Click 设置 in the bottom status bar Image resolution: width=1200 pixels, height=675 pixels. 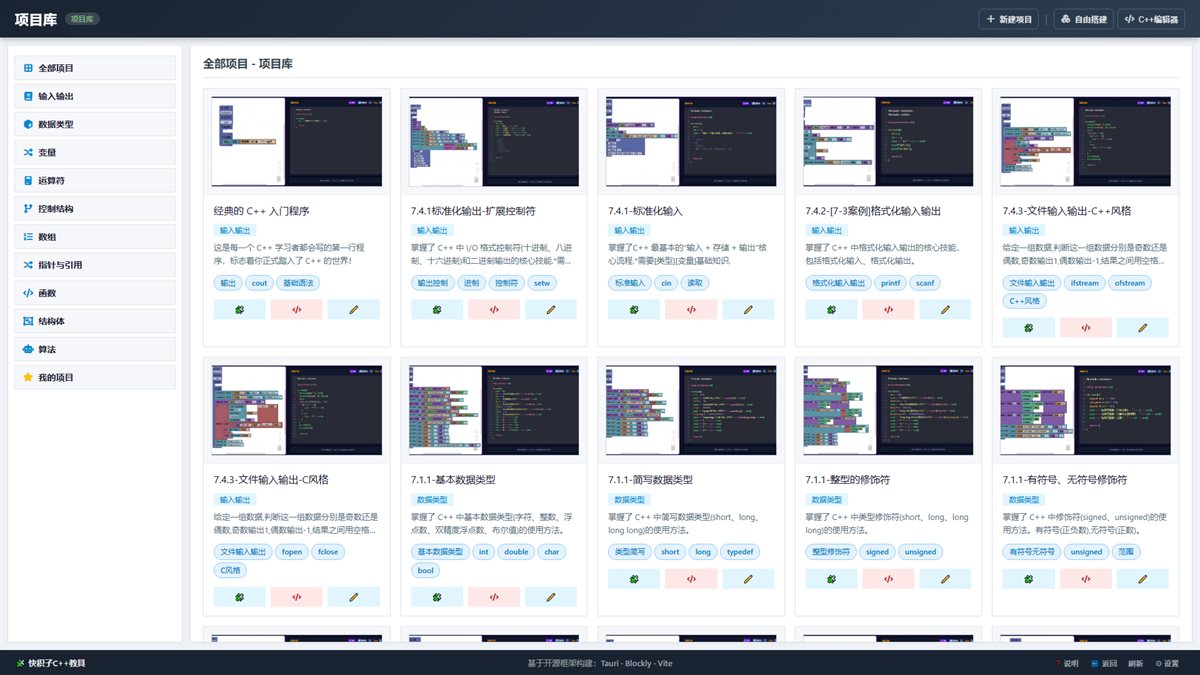click(x=1167, y=663)
